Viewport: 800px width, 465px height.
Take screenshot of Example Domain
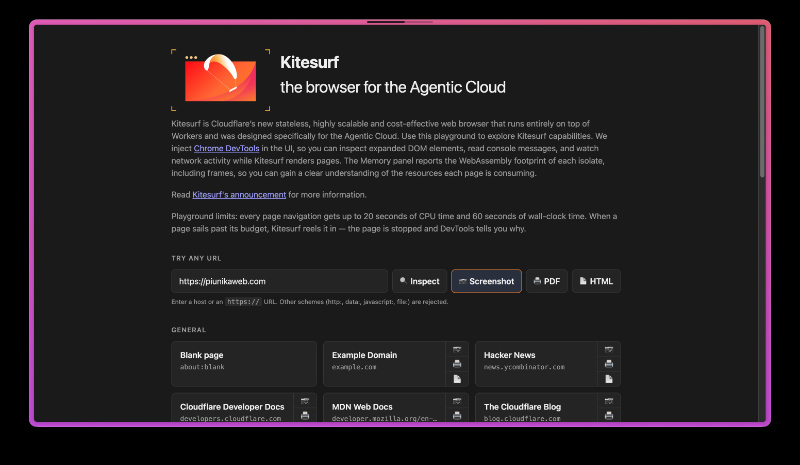pos(457,349)
